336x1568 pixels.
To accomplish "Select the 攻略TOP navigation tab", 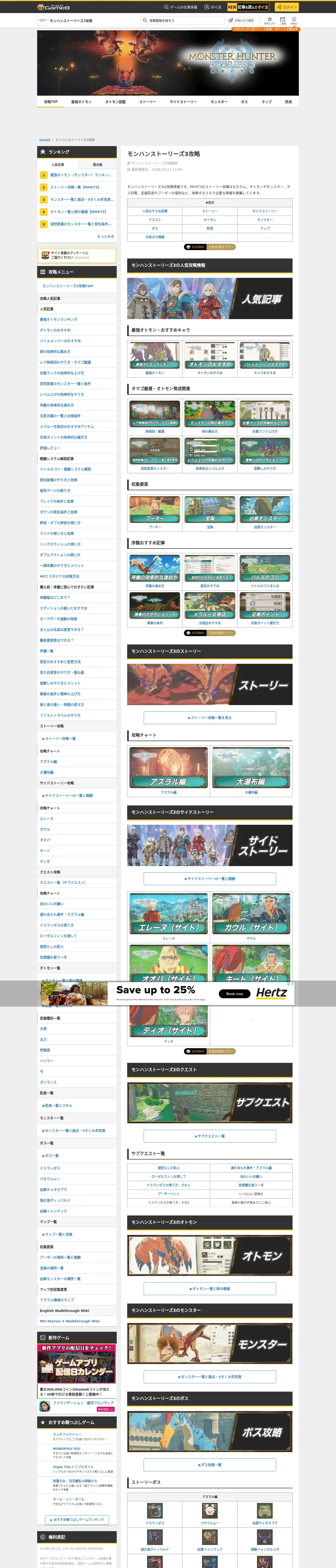I will [x=51, y=102].
